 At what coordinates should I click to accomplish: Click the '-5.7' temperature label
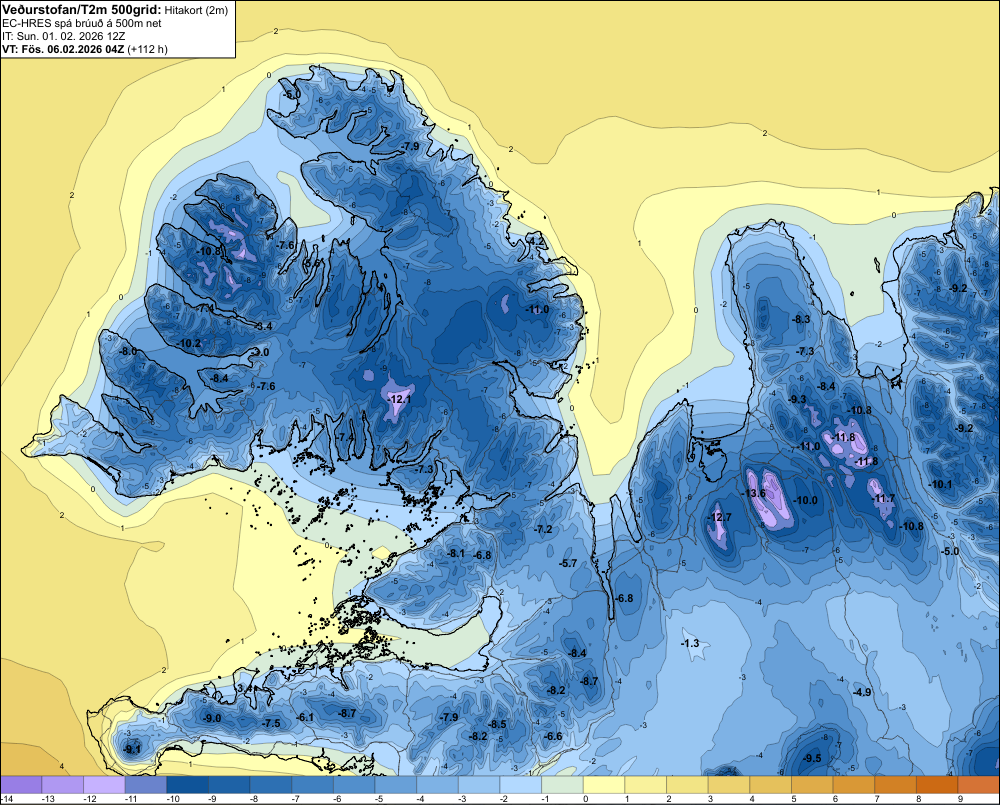tap(568, 563)
